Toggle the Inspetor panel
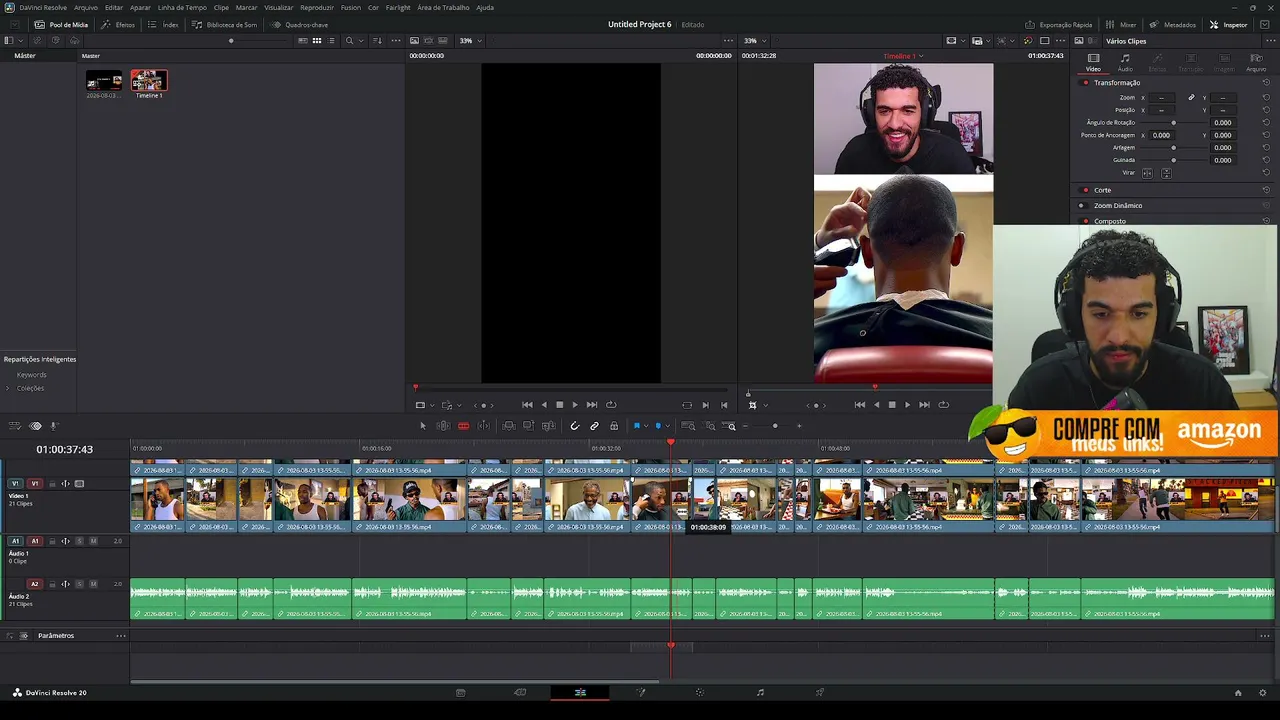The image size is (1280, 720). coord(1228,24)
